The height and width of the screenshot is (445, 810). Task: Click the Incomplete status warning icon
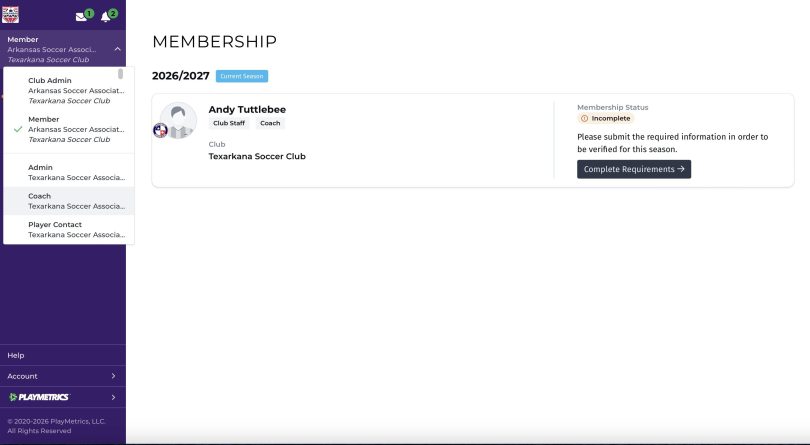pyautogui.click(x=584, y=118)
